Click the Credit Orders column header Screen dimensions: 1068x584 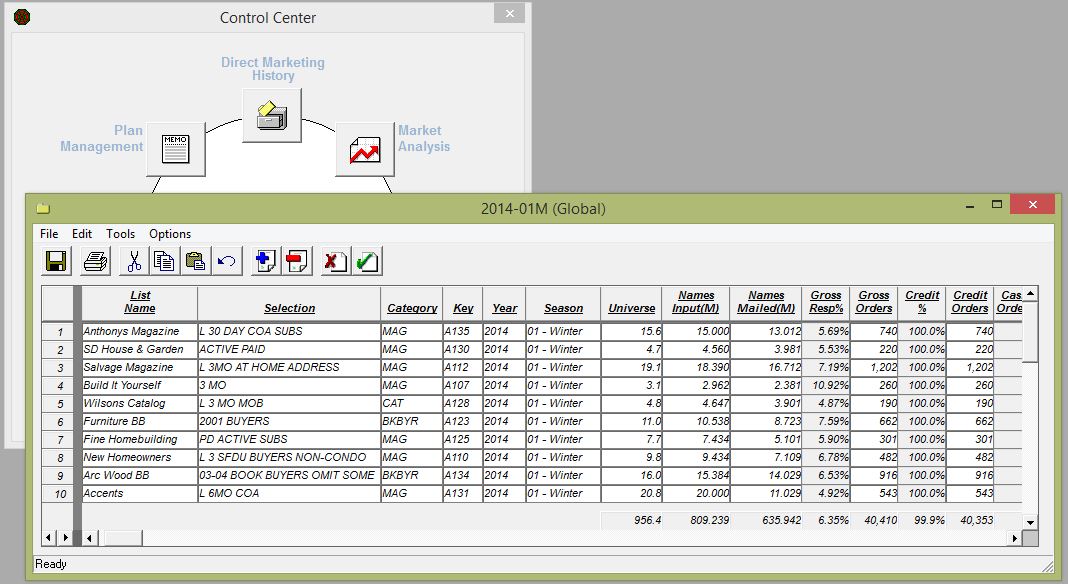click(970, 303)
